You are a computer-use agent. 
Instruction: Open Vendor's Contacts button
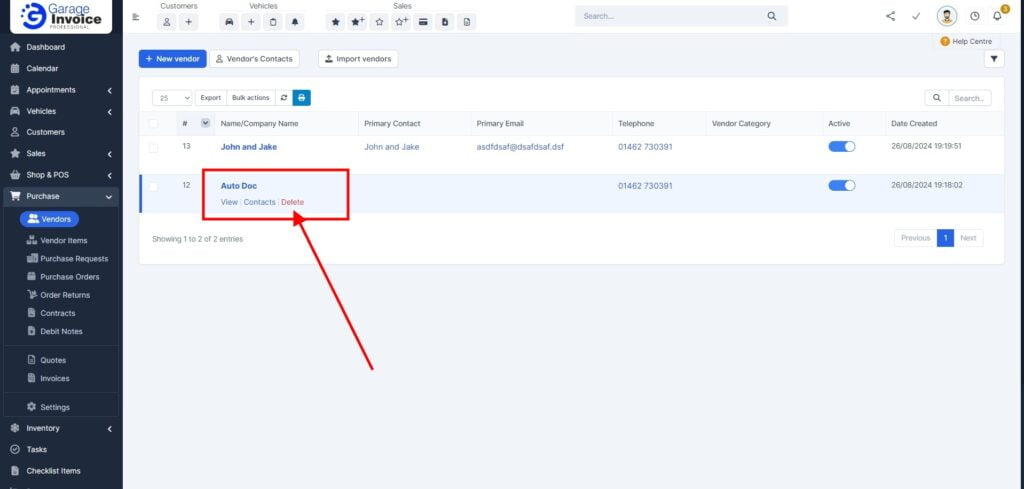pos(254,59)
